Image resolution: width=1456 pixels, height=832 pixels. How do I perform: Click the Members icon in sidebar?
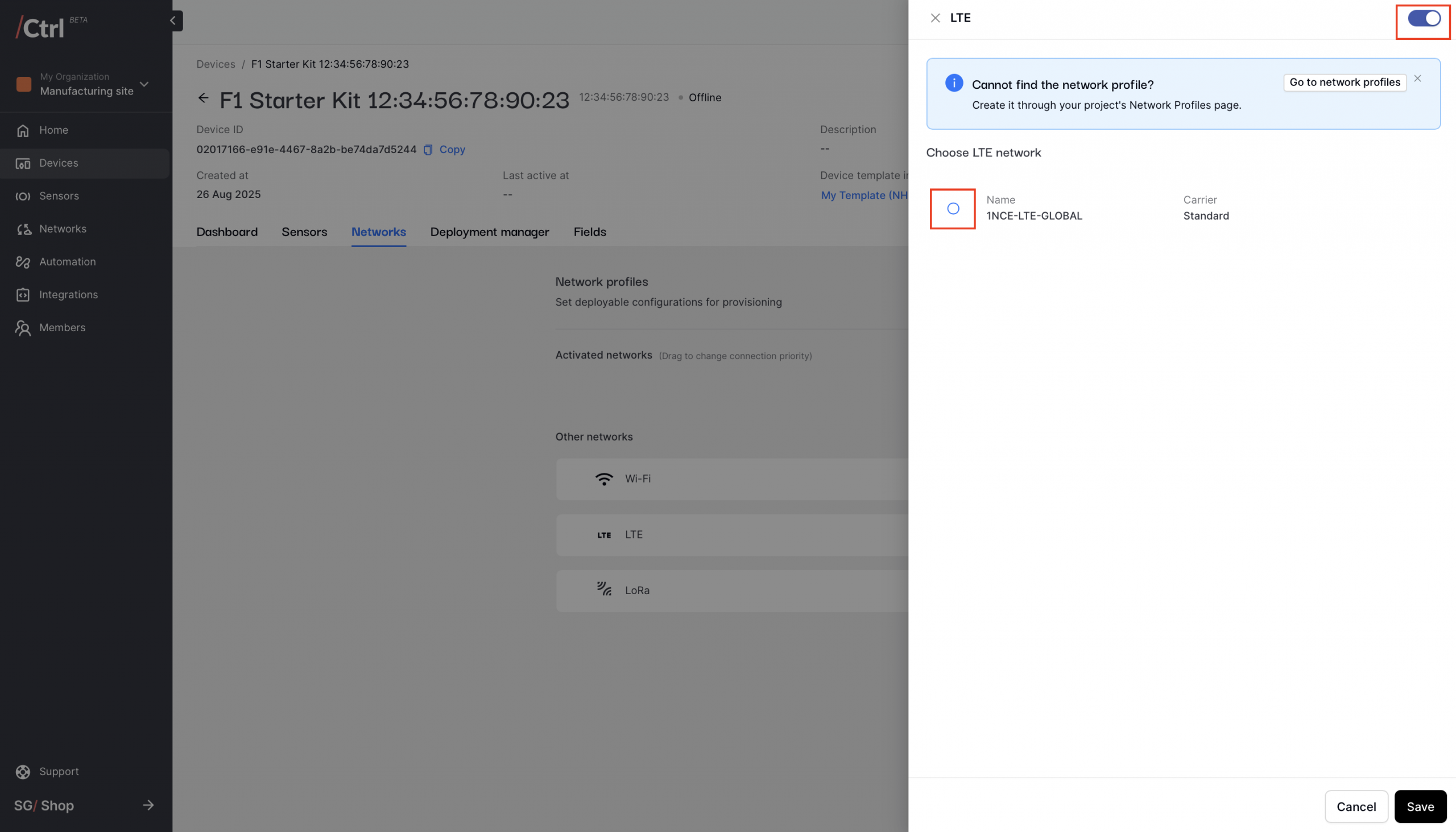click(x=23, y=328)
